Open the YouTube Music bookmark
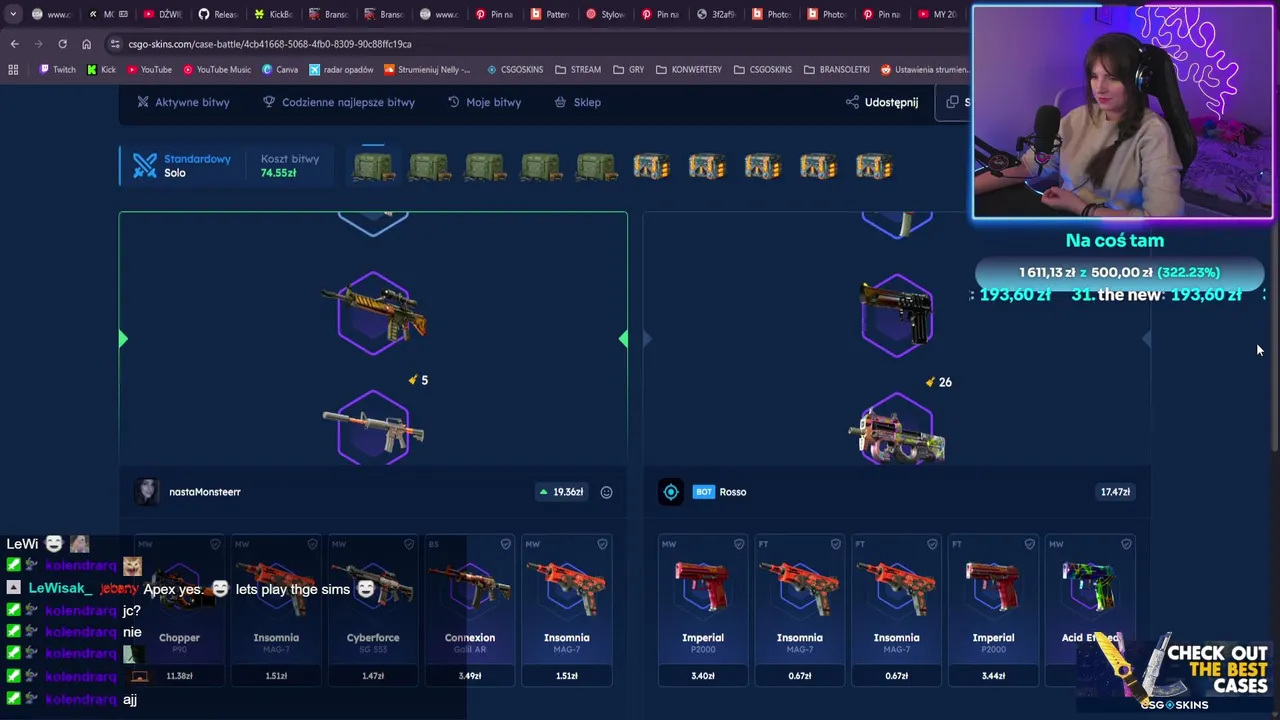The image size is (1280, 720). coord(216,70)
